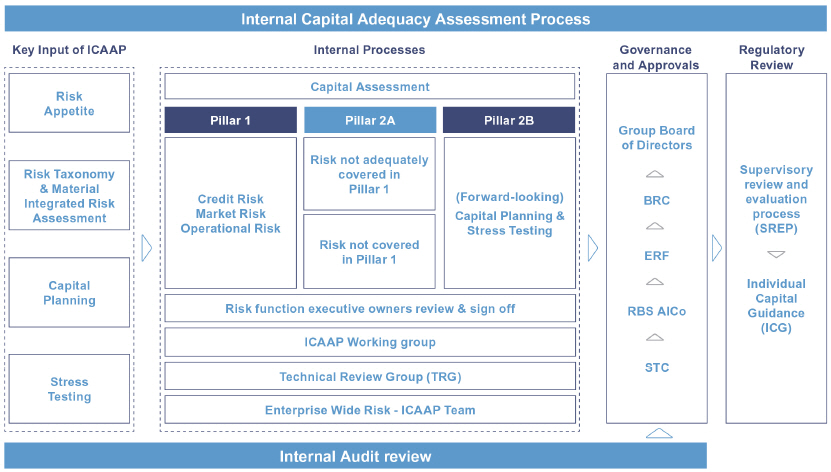The width and height of the screenshot is (831, 472).
Task: Click the down arrow between SREP and ICG
Action: tap(776, 255)
